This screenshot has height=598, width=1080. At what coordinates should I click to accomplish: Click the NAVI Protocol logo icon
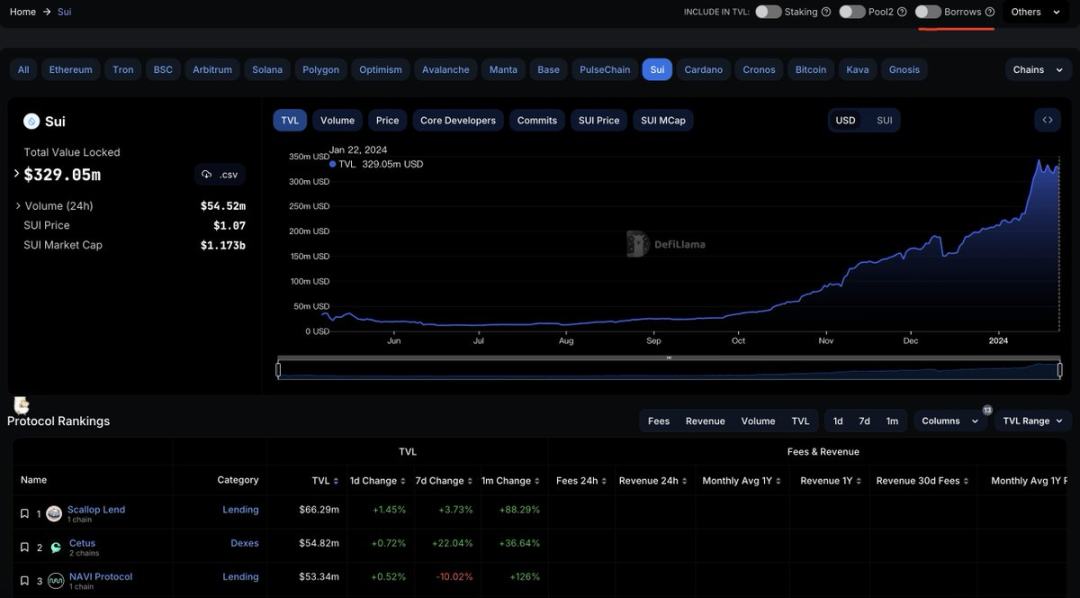tap(55, 581)
